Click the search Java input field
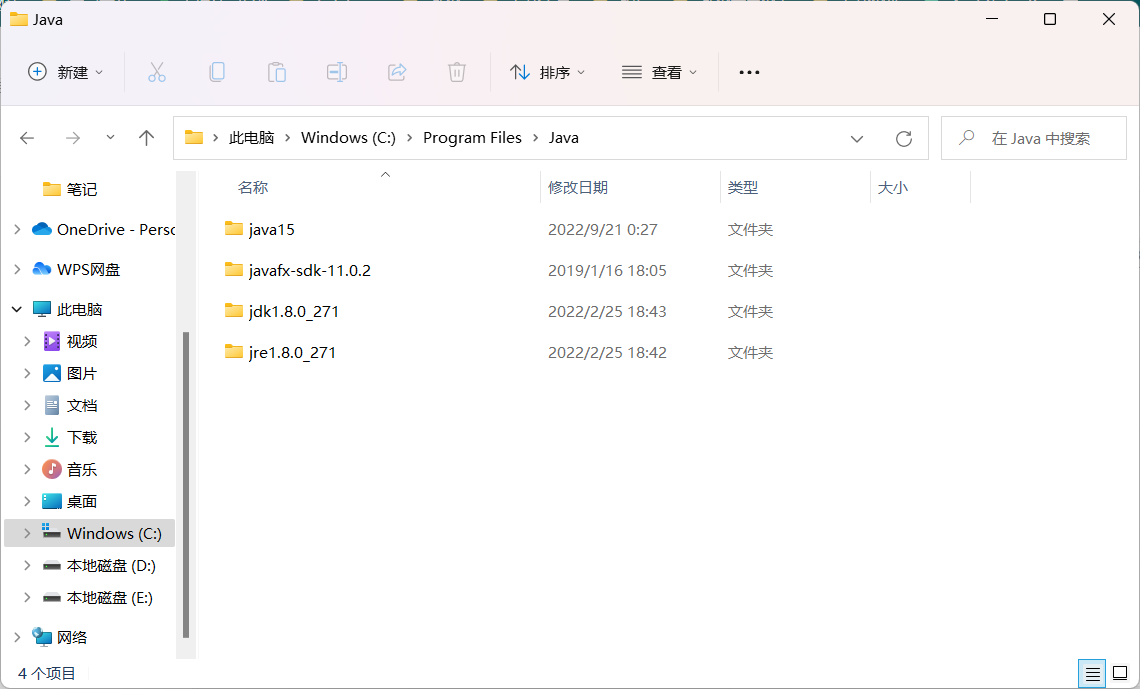This screenshot has width=1140, height=689. click(x=1034, y=138)
